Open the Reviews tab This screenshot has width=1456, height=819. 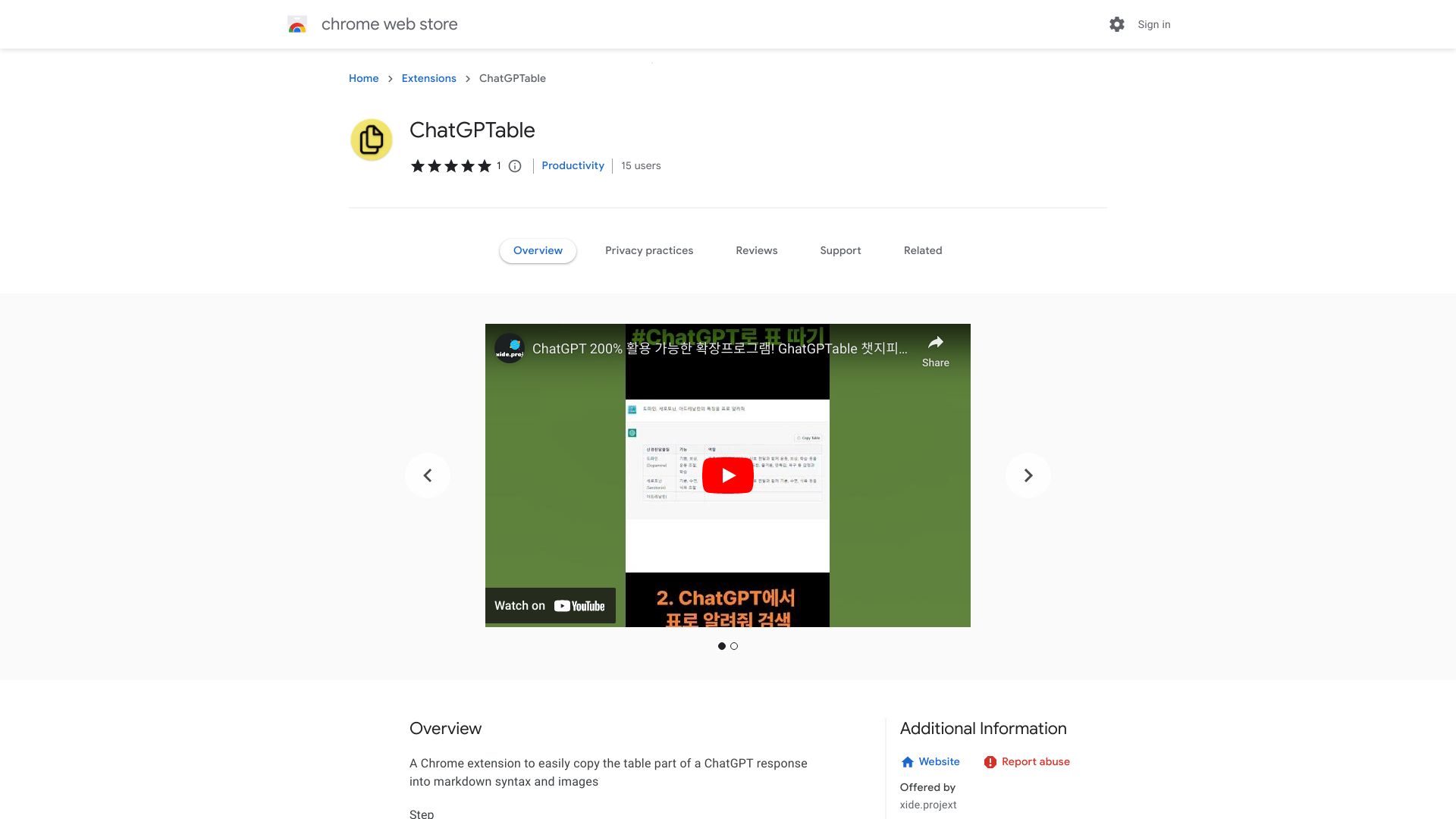[x=757, y=251]
